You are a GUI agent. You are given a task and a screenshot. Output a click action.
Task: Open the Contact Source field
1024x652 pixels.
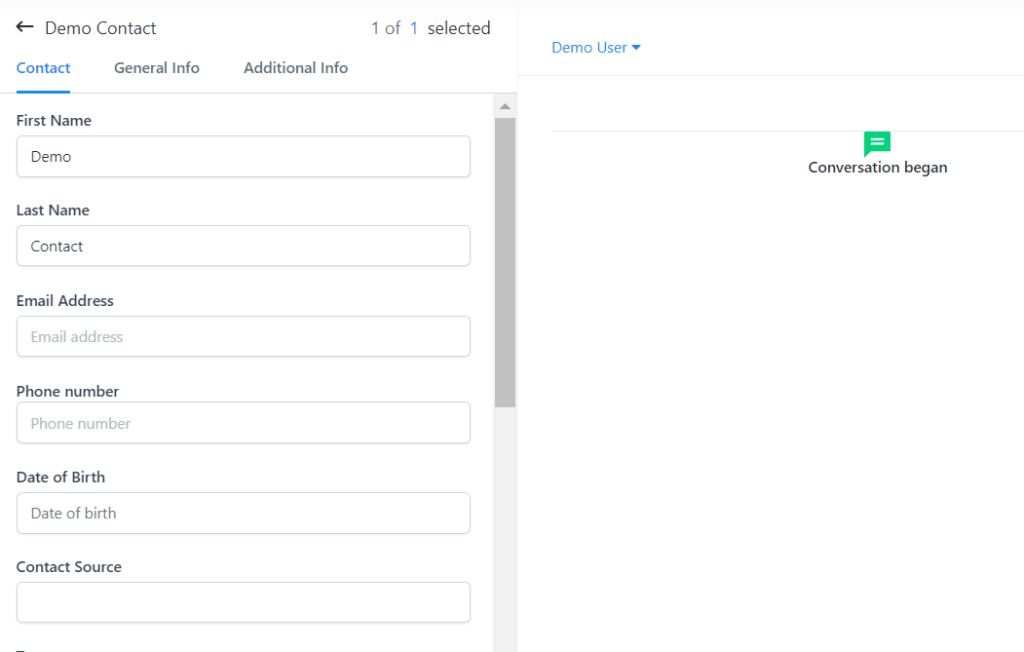243,602
